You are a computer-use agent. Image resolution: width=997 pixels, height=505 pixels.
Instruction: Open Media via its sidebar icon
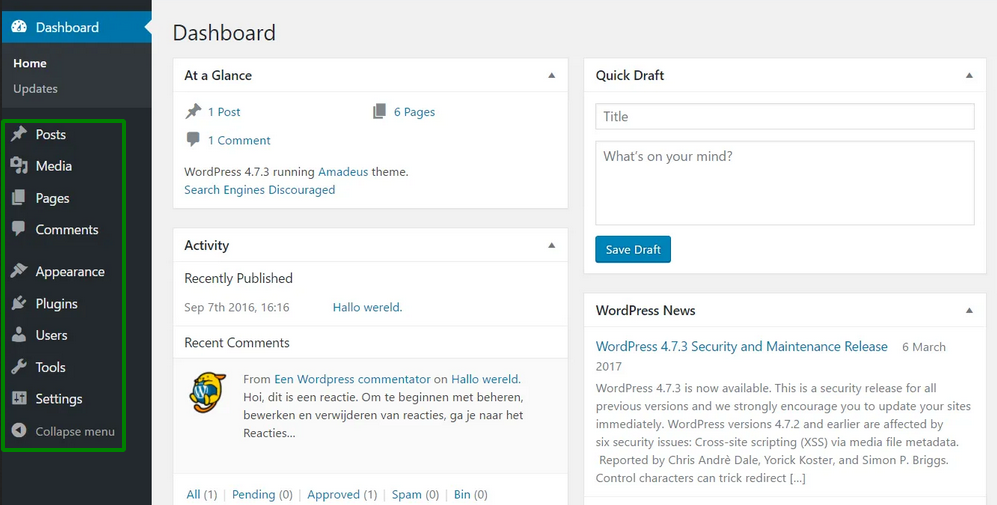(19, 166)
